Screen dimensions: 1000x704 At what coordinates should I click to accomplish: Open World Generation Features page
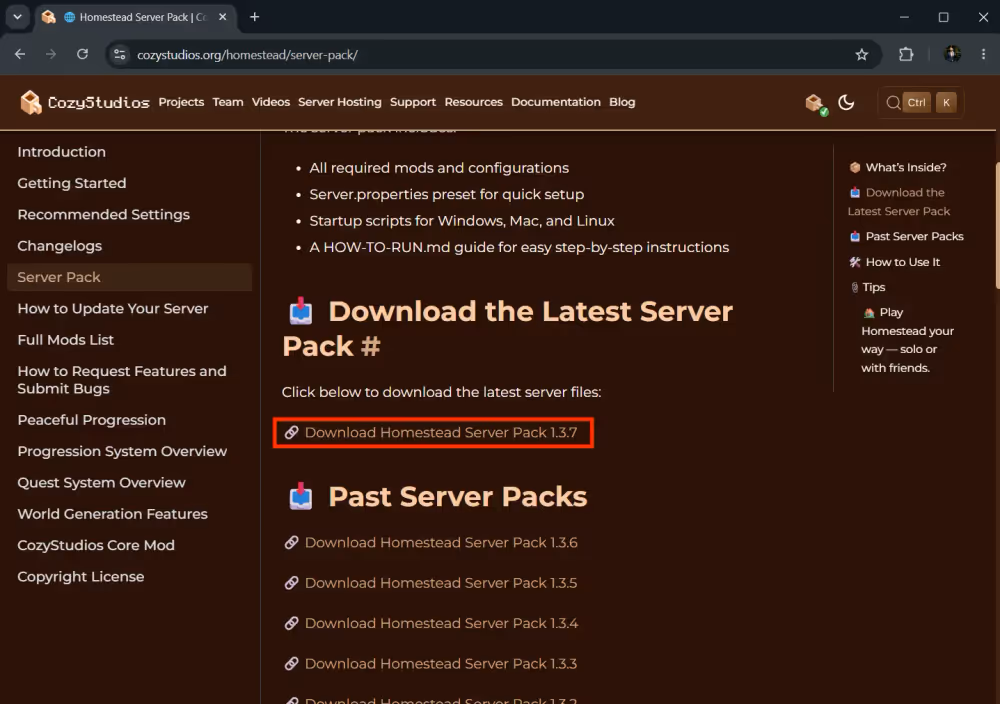[x=112, y=514]
